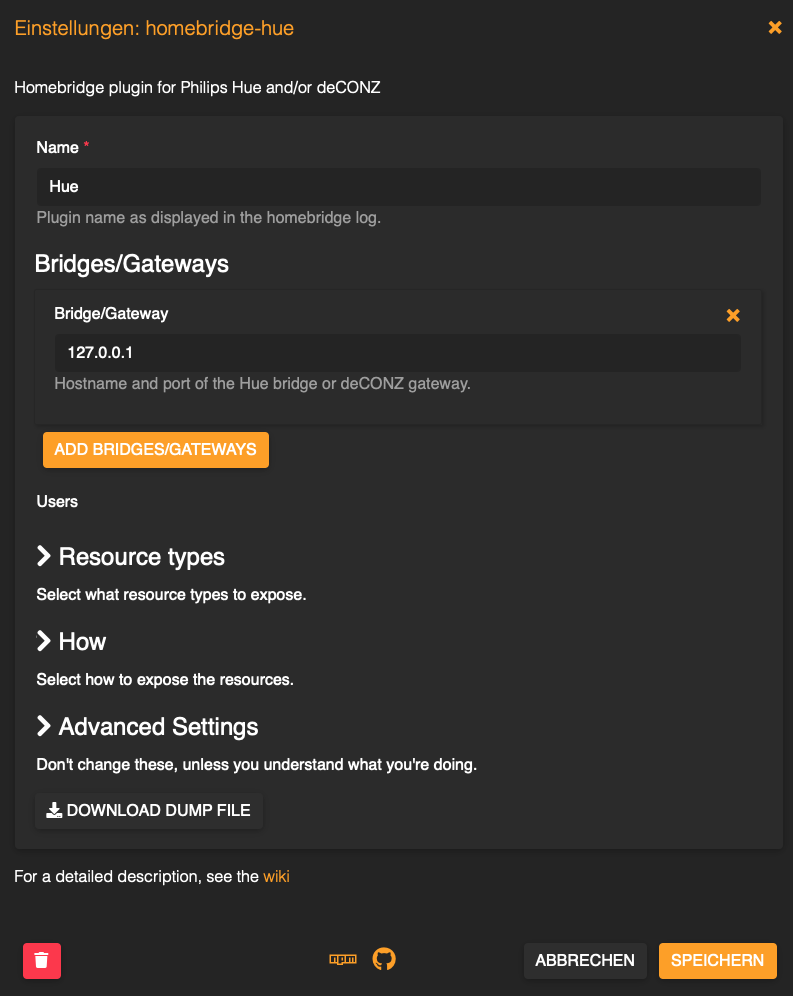Click the Bridge/Gateway hostname field
This screenshot has height=996, width=793.
point(397,353)
